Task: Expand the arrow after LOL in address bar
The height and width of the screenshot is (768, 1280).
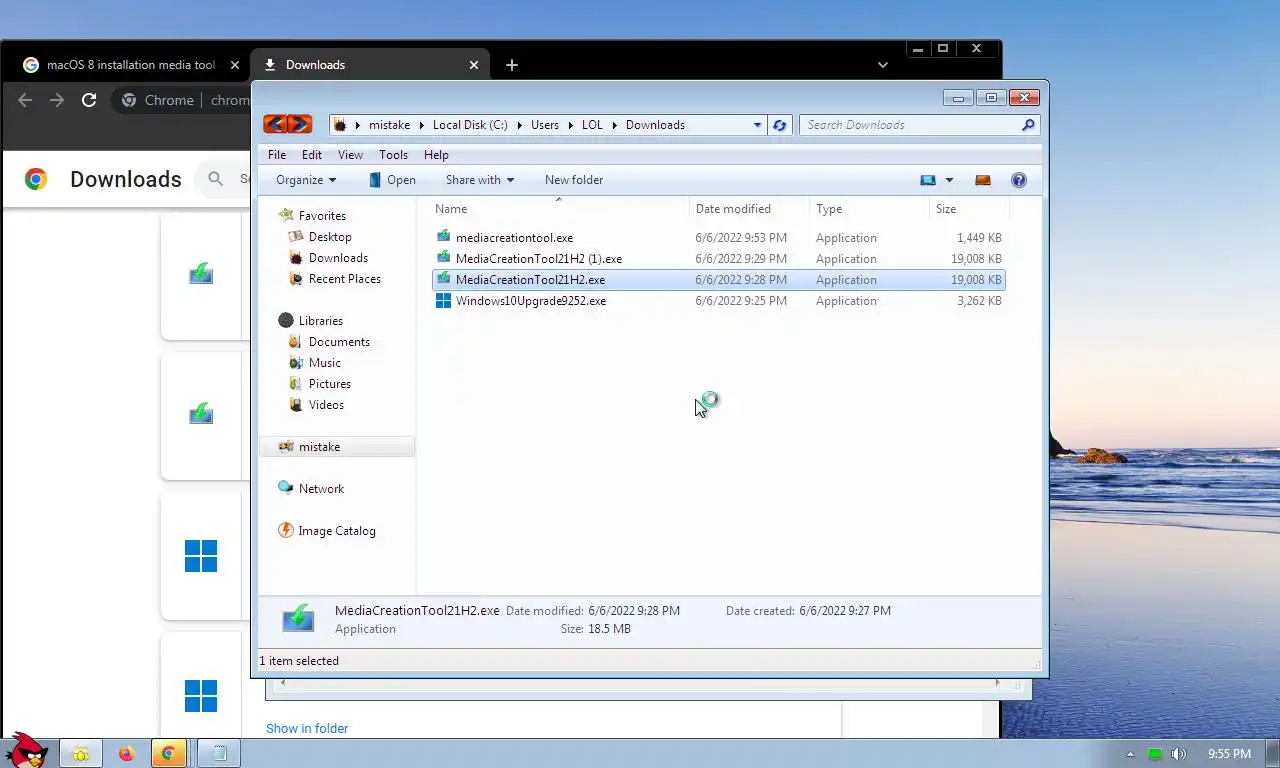Action: pos(615,125)
